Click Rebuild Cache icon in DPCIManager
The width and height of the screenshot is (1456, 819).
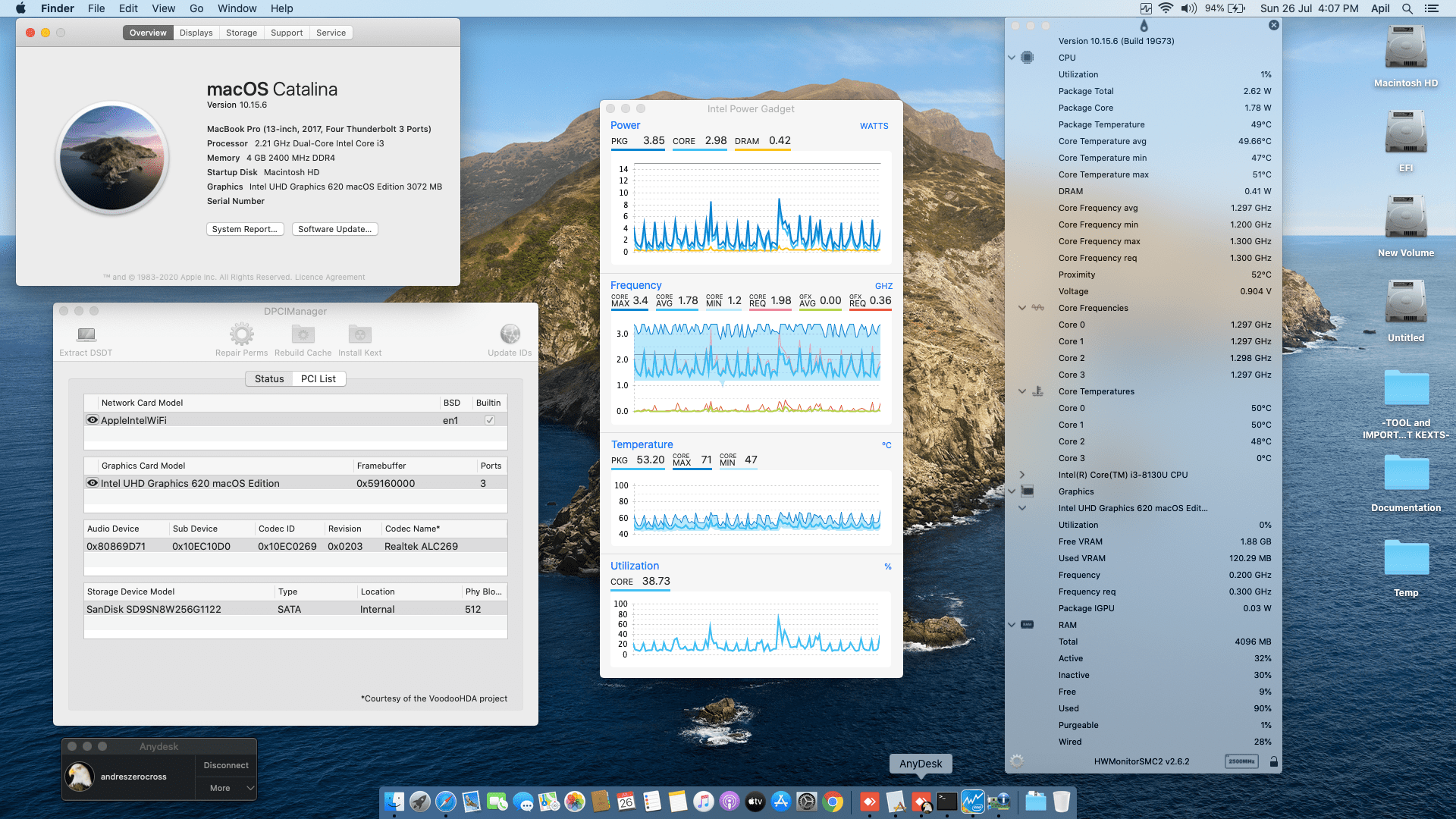[x=303, y=334]
